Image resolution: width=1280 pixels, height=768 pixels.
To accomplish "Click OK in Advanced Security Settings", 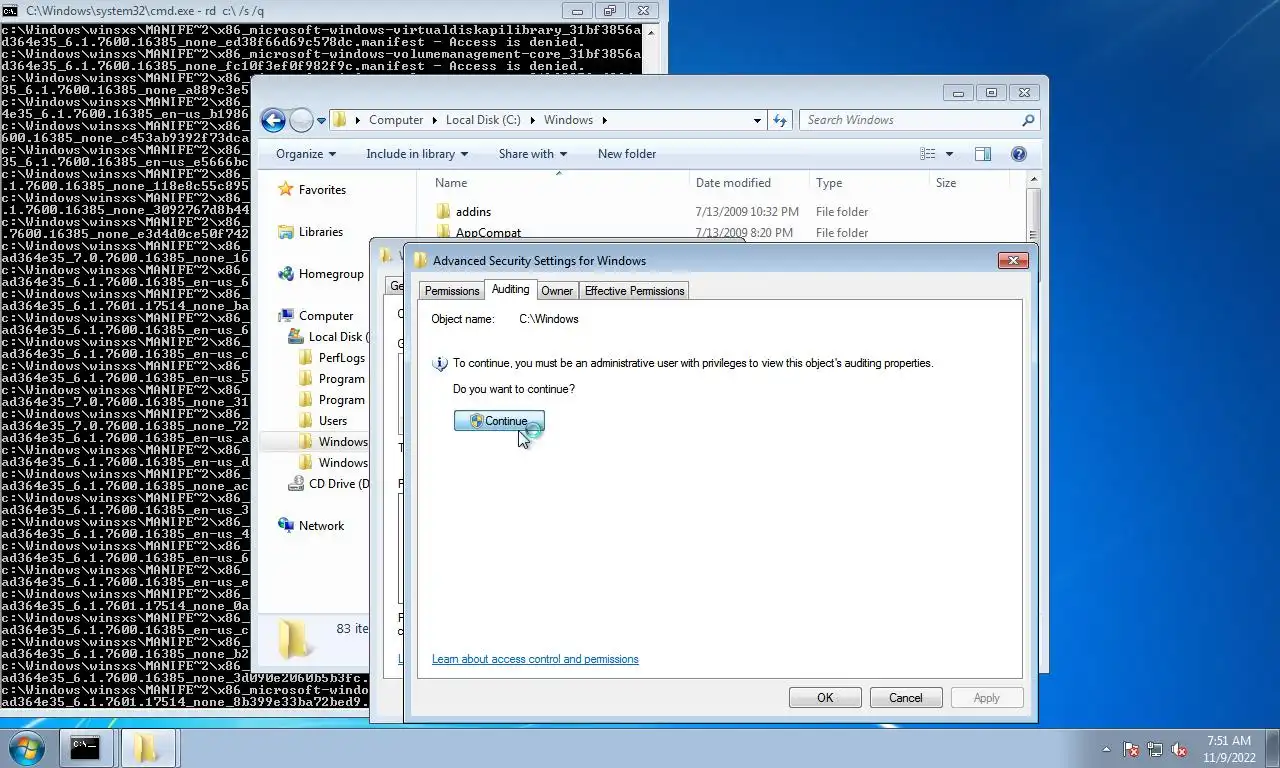I will point(825,698).
